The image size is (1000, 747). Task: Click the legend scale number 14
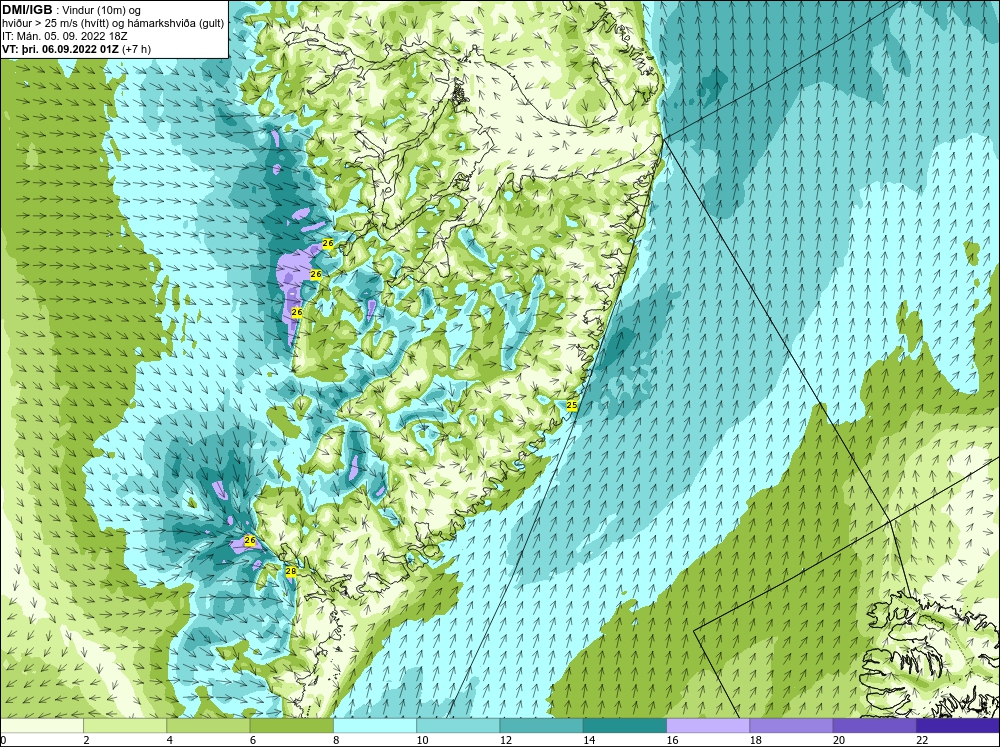coord(589,740)
